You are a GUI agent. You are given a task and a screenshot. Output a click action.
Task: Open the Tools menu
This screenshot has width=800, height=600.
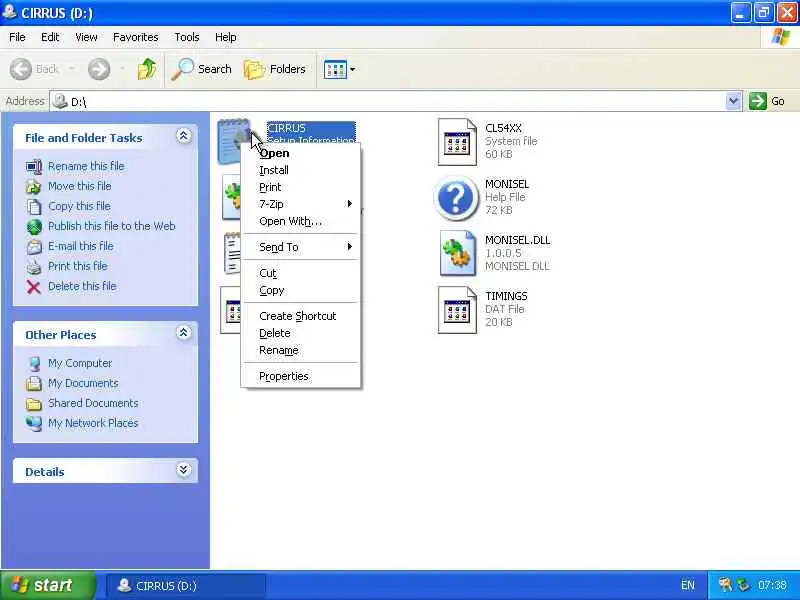[187, 37]
